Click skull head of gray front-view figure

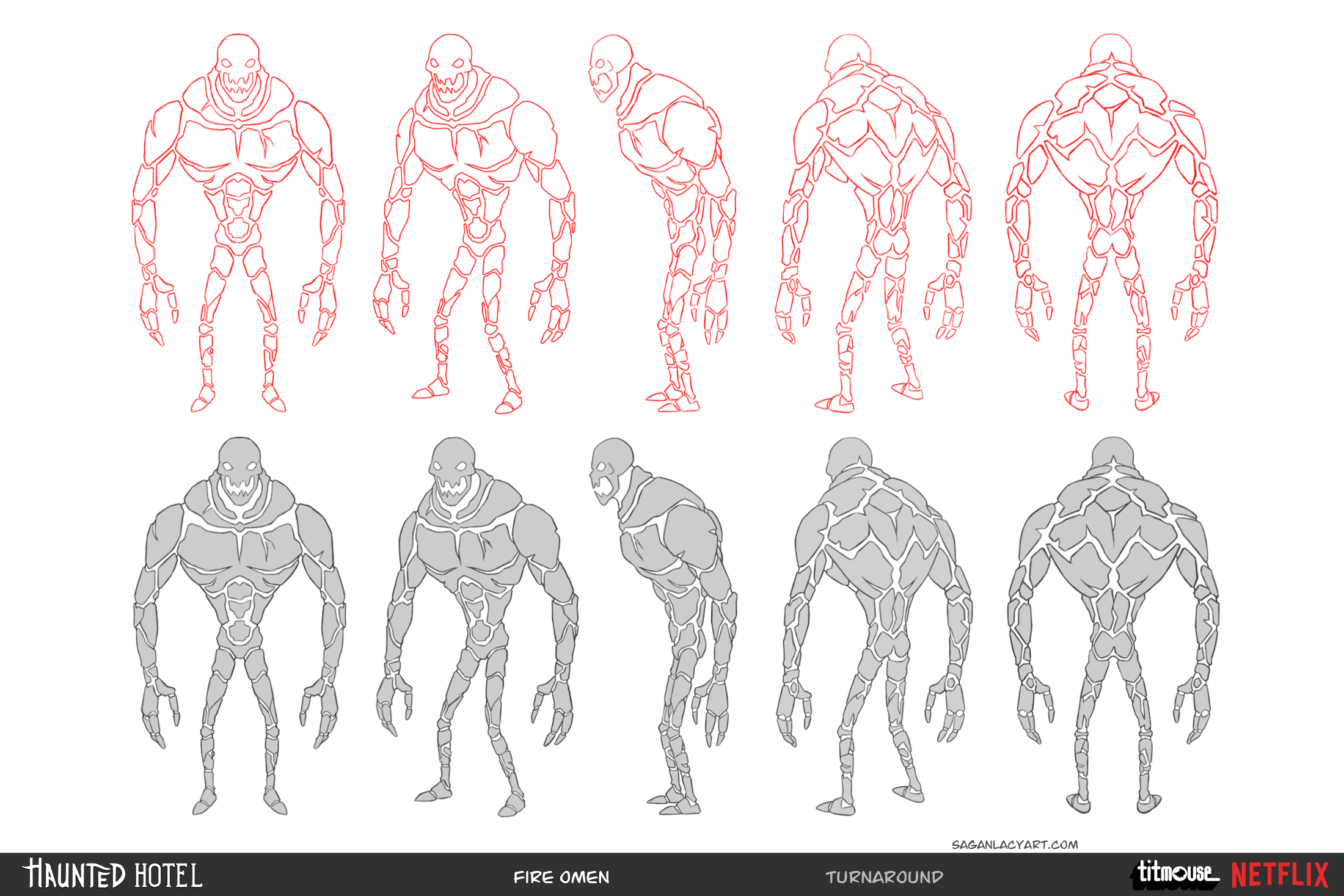tap(239, 469)
